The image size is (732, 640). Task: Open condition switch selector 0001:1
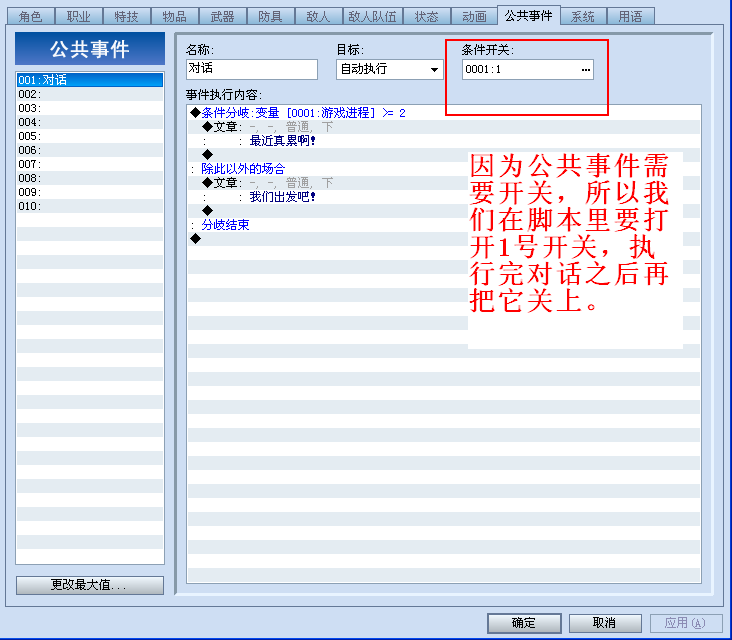point(528,70)
